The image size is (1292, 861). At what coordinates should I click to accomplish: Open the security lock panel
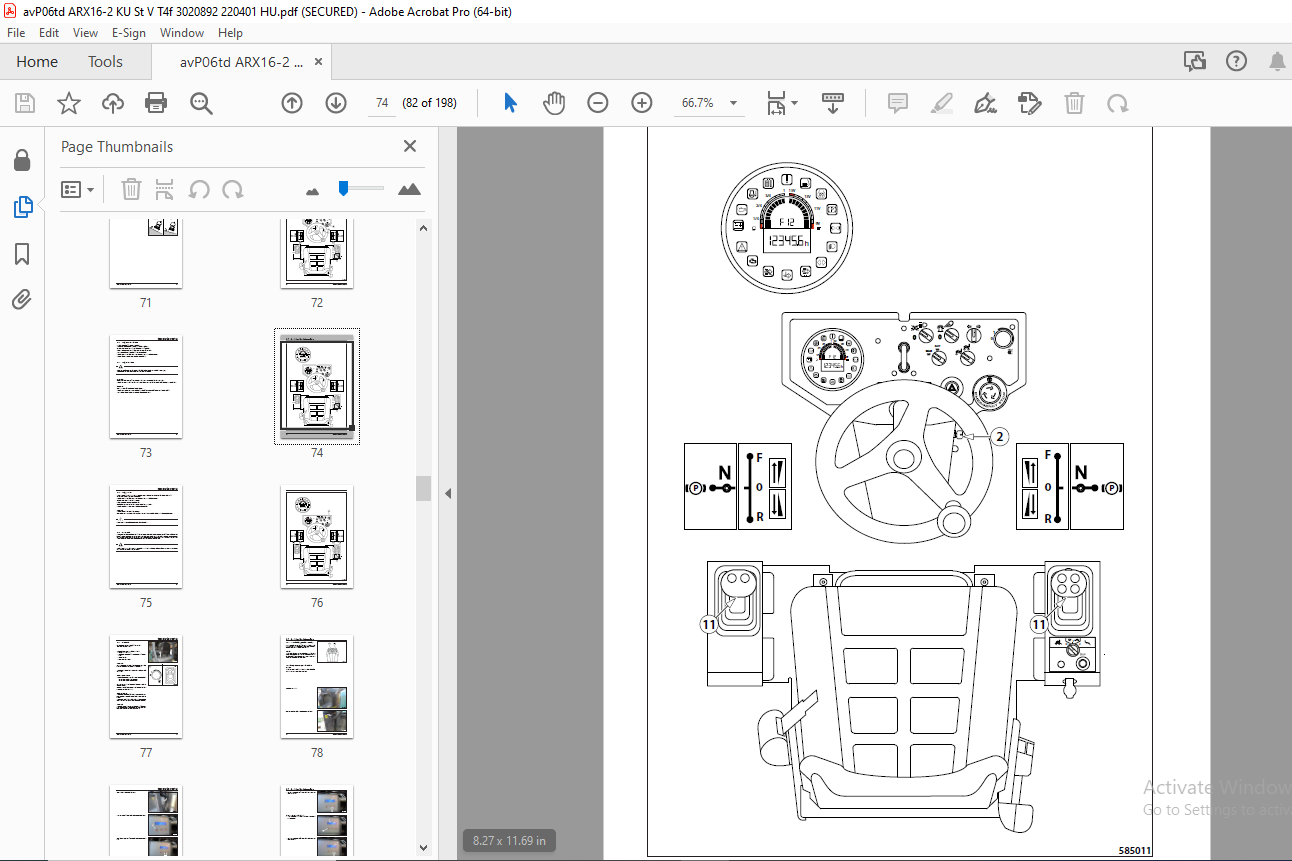point(22,161)
